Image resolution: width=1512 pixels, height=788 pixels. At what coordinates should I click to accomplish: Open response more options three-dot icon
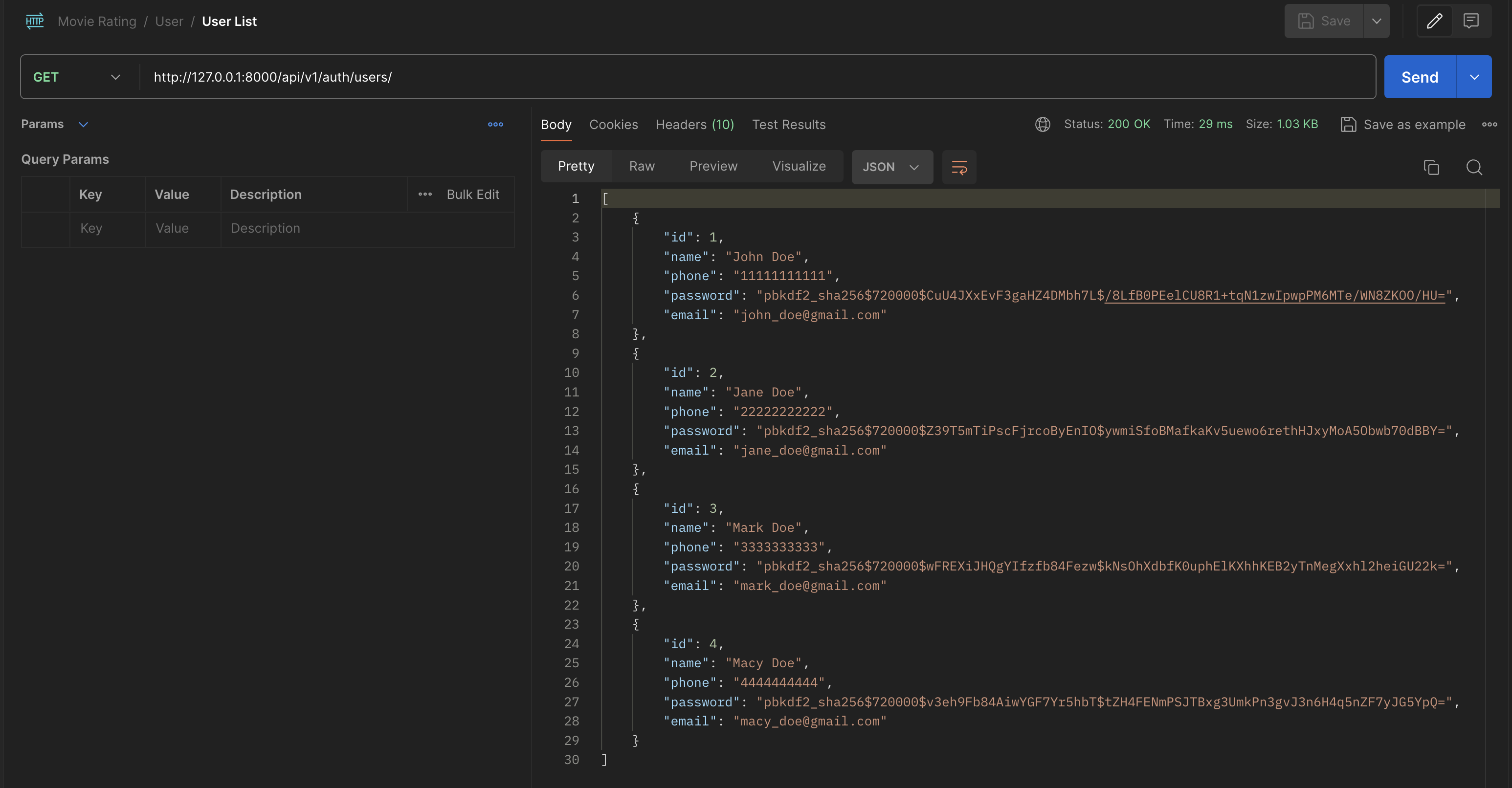pos(1489,124)
